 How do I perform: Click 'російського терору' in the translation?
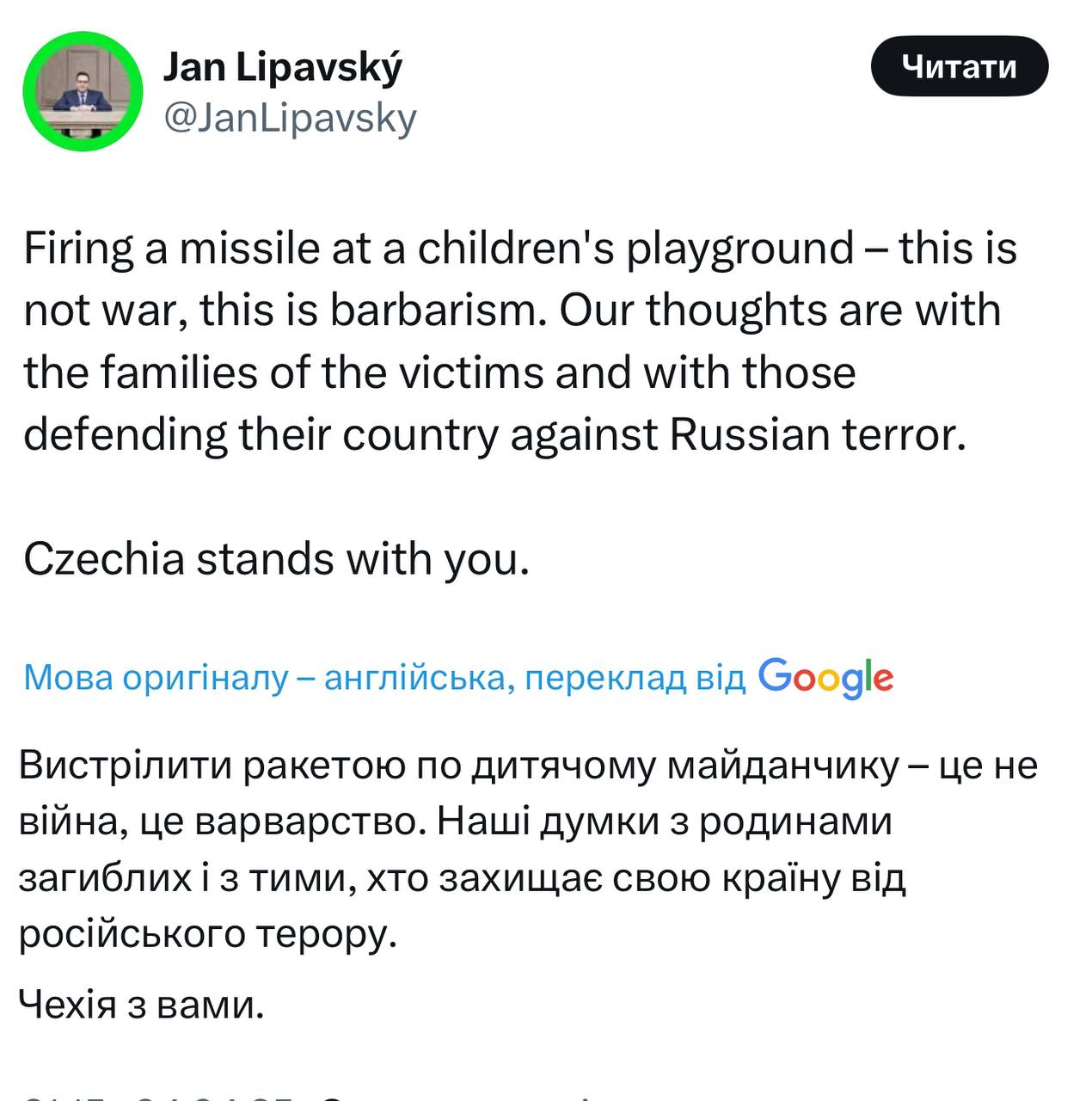[x=206, y=934]
